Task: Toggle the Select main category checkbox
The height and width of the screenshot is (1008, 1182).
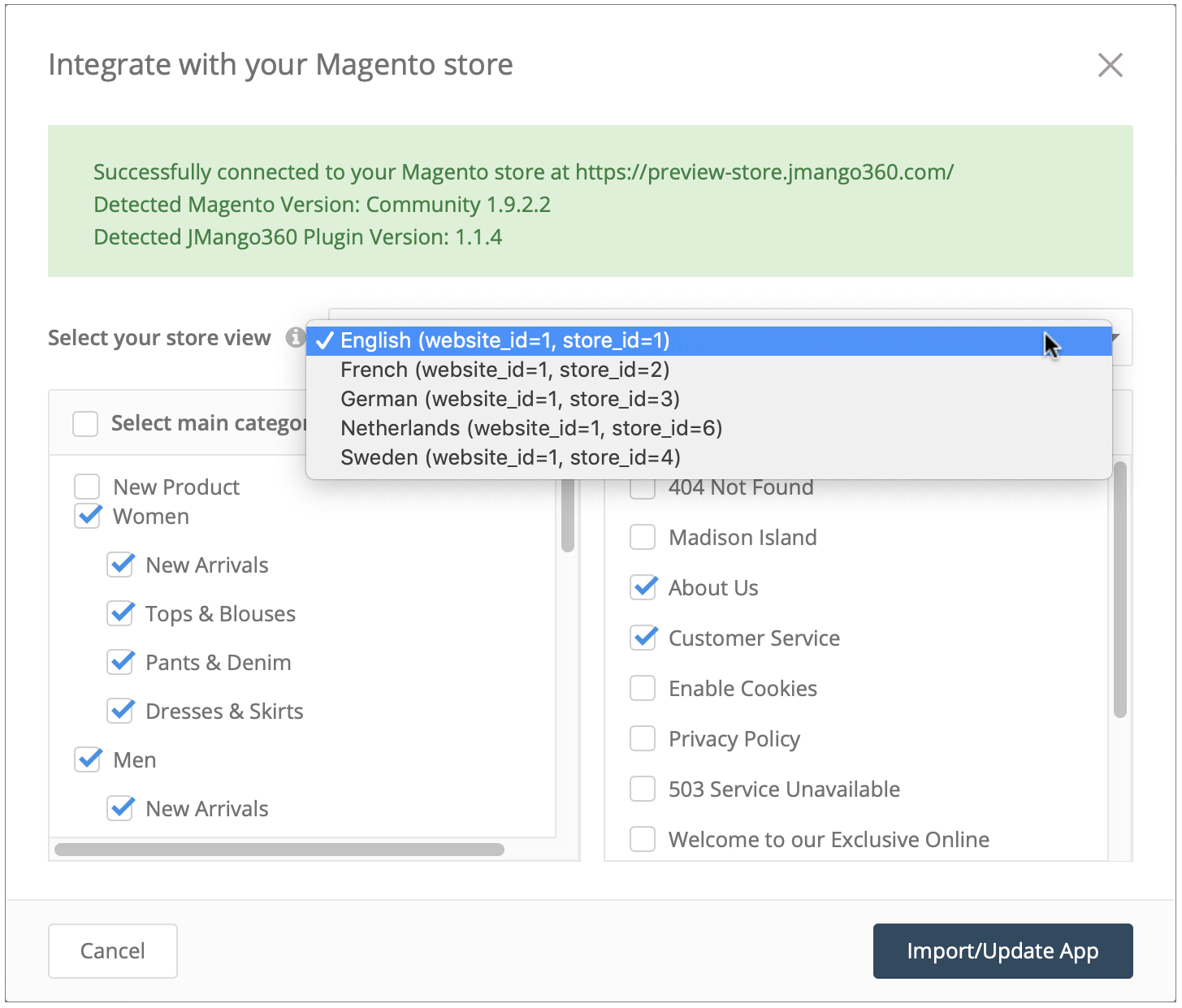Action: coord(85,423)
